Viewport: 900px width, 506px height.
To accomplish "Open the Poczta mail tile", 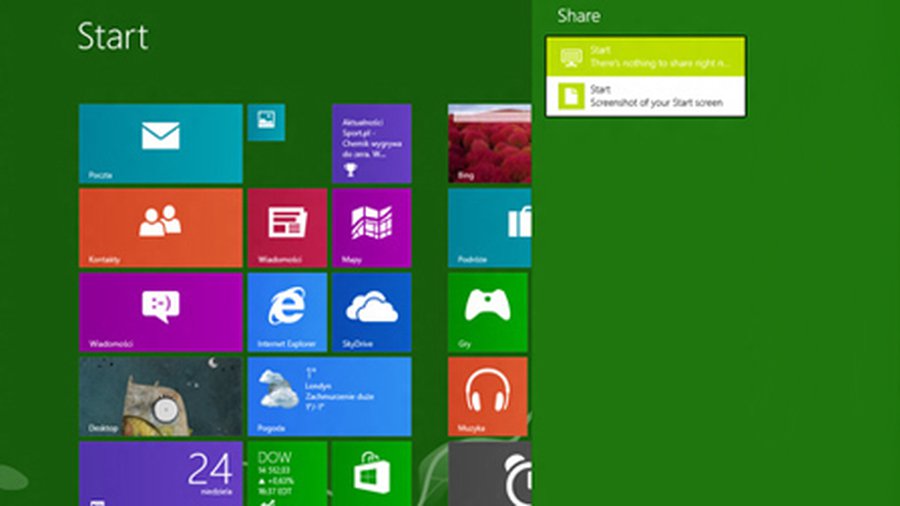I will tap(161, 143).
